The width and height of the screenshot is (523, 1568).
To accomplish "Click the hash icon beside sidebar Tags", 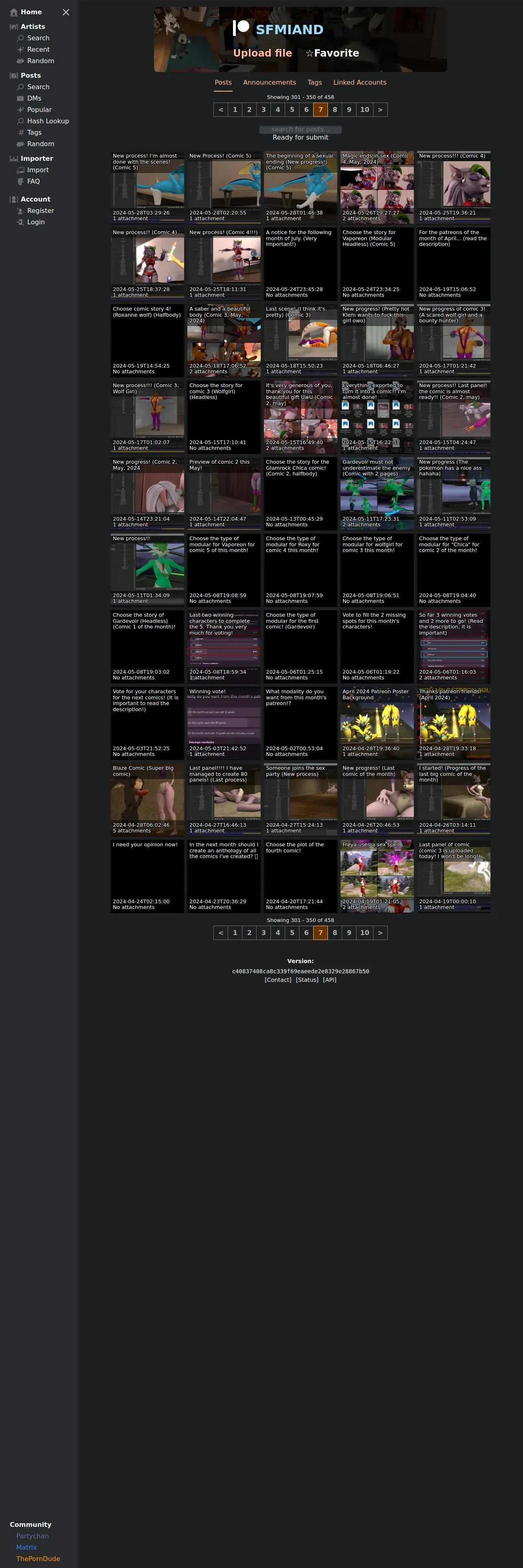I will pyautogui.click(x=21, y=133).
